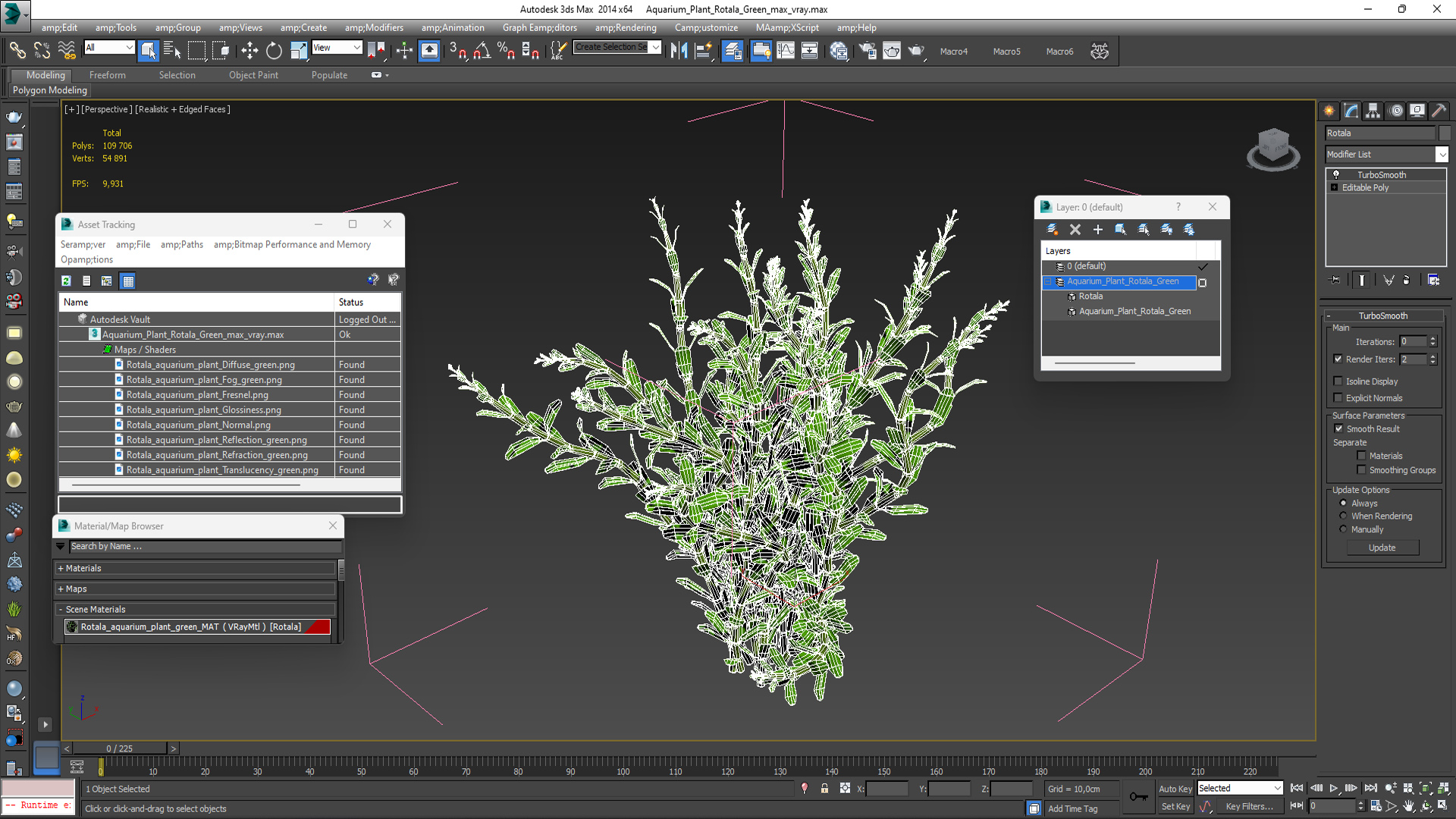The height and width of the screenshot is (819, 1456).
Task: Open the View reference coordinate dropdown
Action: 337,48
